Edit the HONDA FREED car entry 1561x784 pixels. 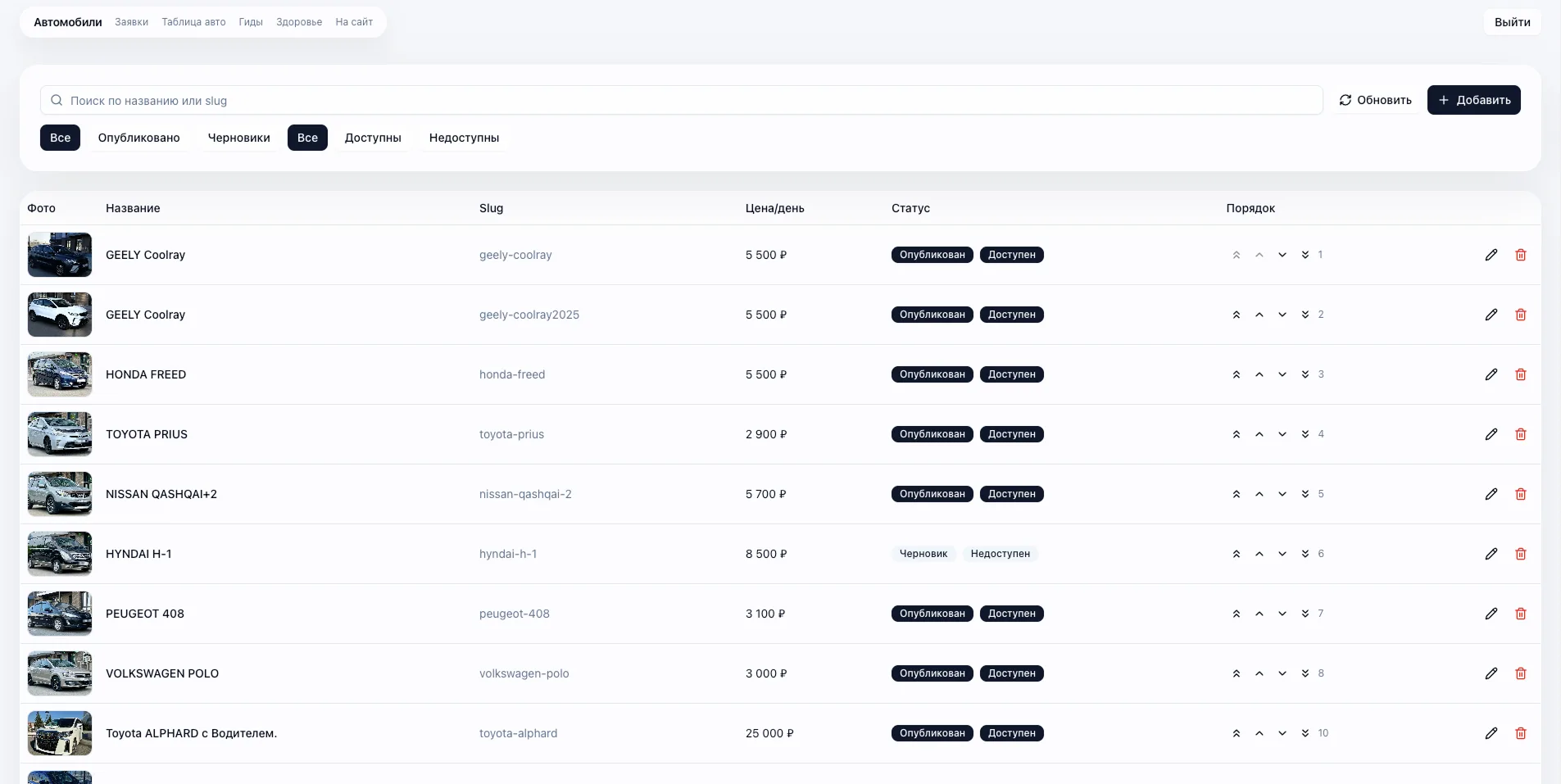[1491, 374]
